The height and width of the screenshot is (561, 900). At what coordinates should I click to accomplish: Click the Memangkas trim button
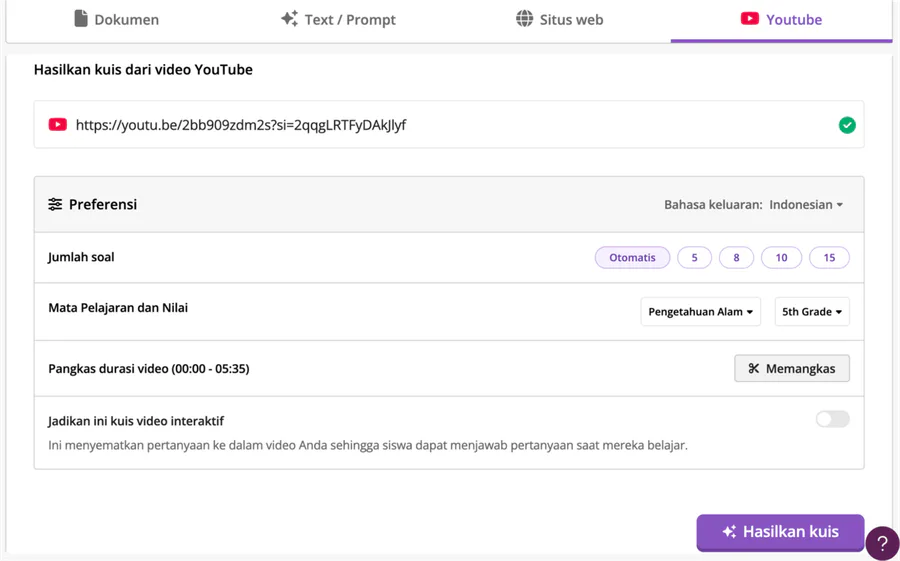coord(791,369)
